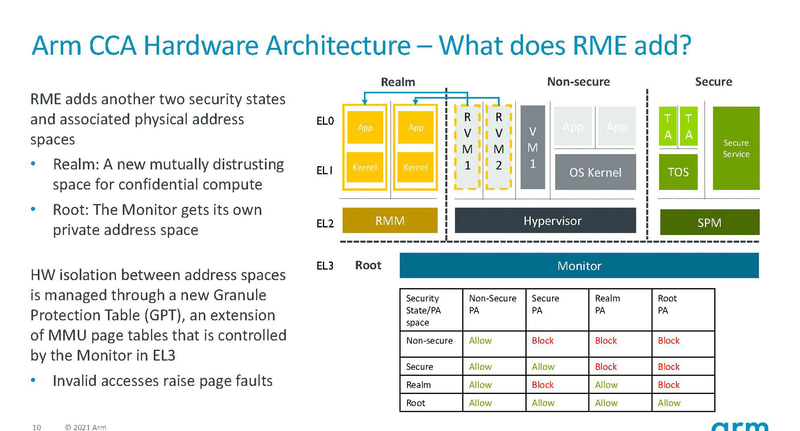The width and height of the screenshot is (800, 431).
Task: Click the bullet "Realm: A new mutually distrusting"
Action: point(168,174)
